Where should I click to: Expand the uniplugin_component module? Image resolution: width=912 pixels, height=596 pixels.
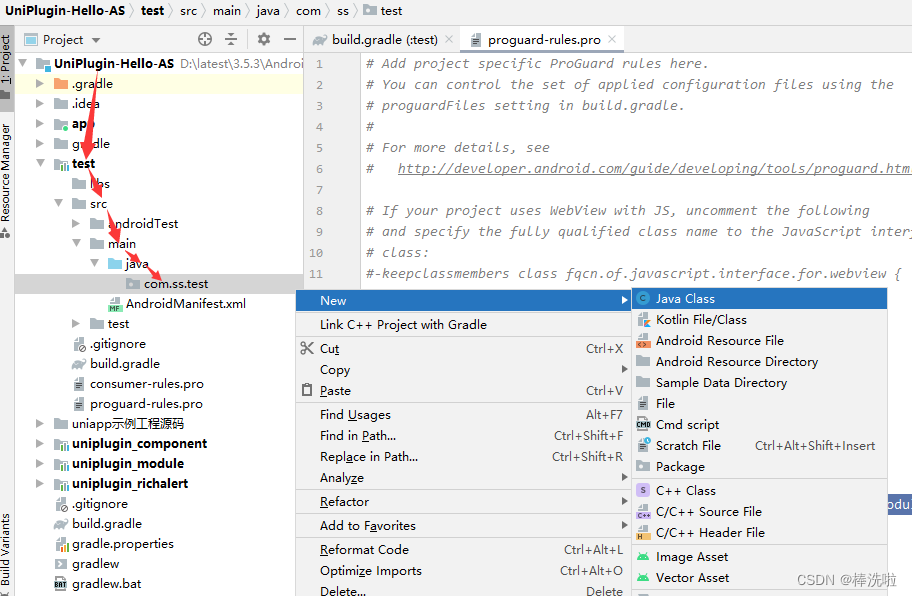41,444
